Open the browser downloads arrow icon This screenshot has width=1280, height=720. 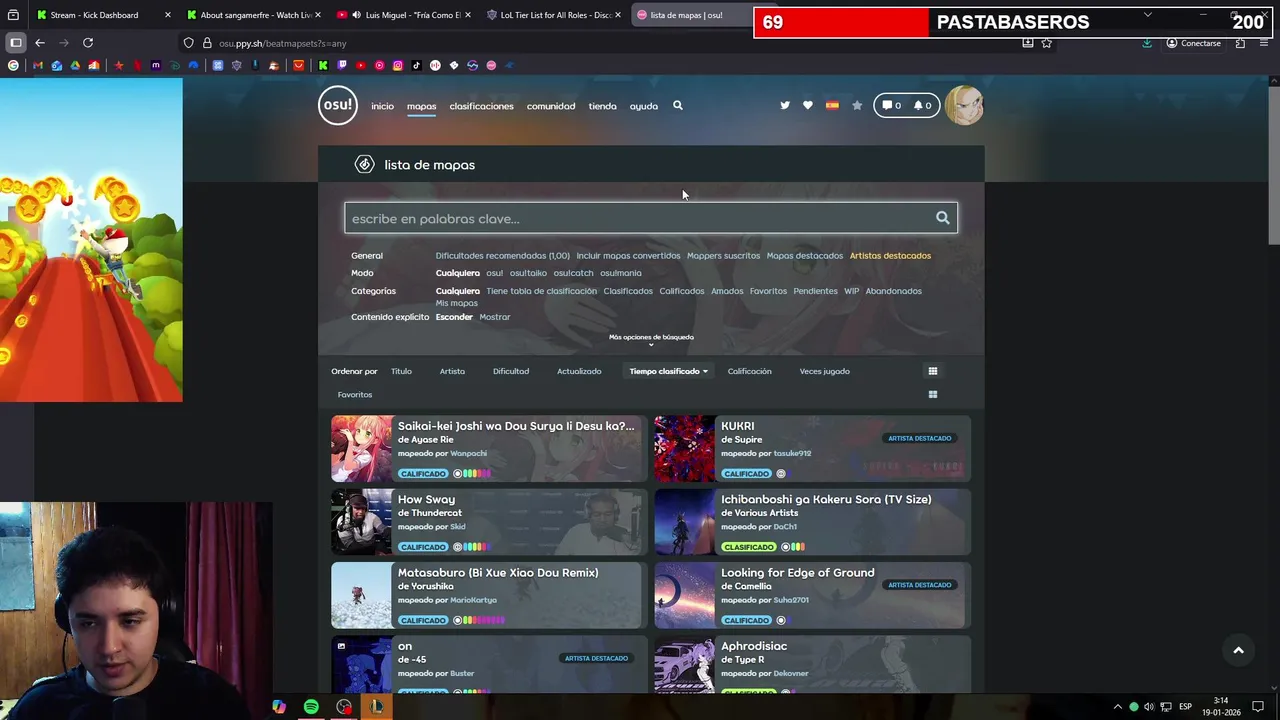tap(1147, 43)
